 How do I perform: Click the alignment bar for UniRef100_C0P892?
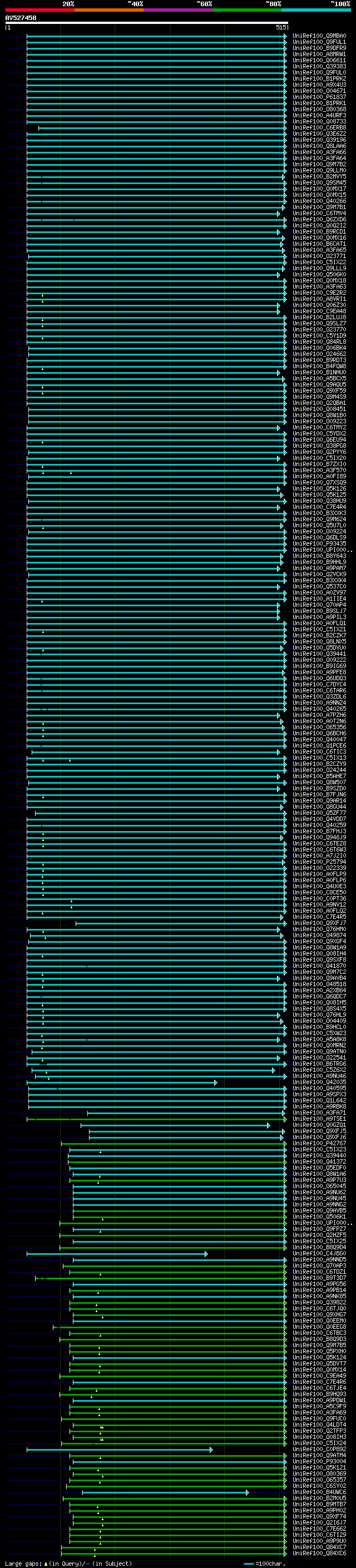click(x=120, y=1450)
